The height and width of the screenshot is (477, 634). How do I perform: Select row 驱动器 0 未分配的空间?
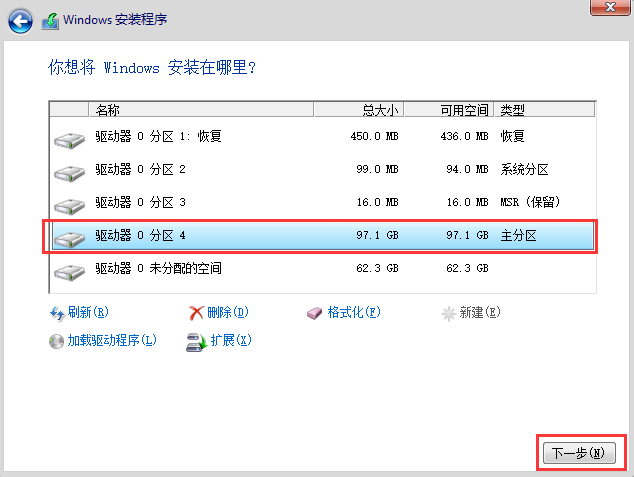tap(323, 269)
